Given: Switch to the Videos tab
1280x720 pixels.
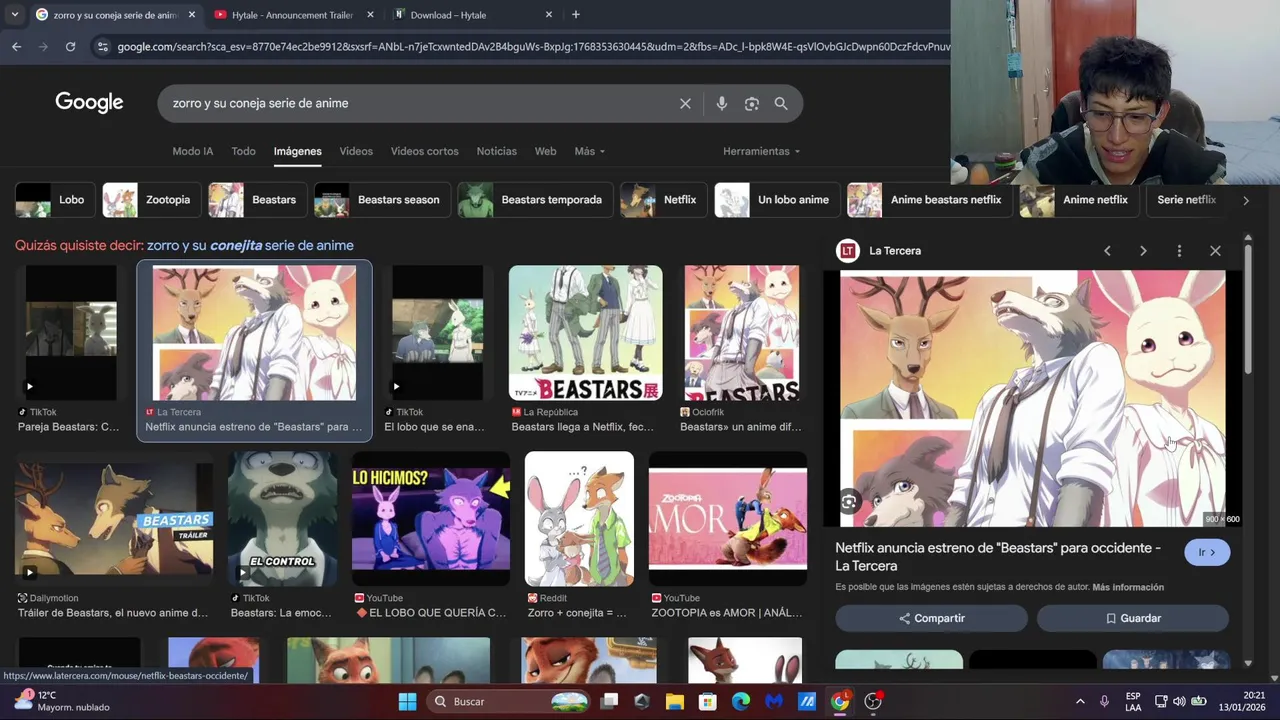Looking at the screenshot, I should pos(356,151).
